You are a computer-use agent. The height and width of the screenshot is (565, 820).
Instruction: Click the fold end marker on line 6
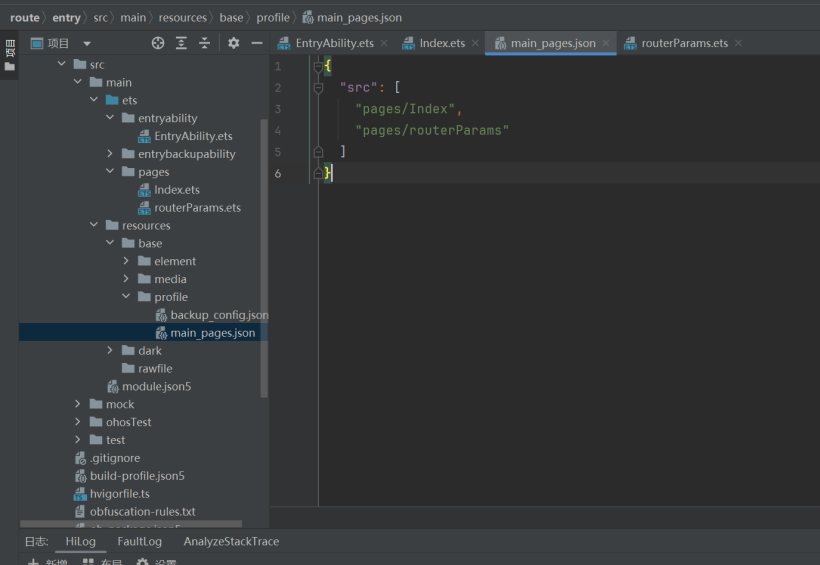point(318,173)
